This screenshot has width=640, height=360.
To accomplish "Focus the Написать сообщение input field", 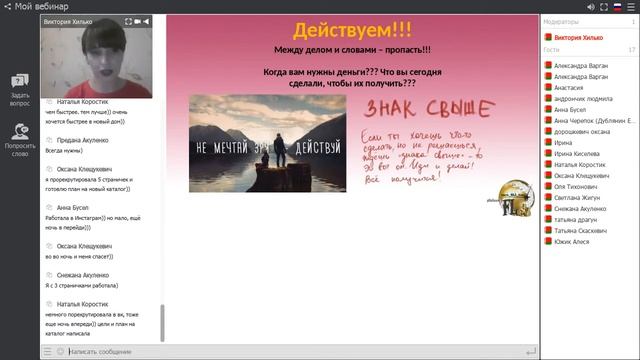I will coord(294,351).
